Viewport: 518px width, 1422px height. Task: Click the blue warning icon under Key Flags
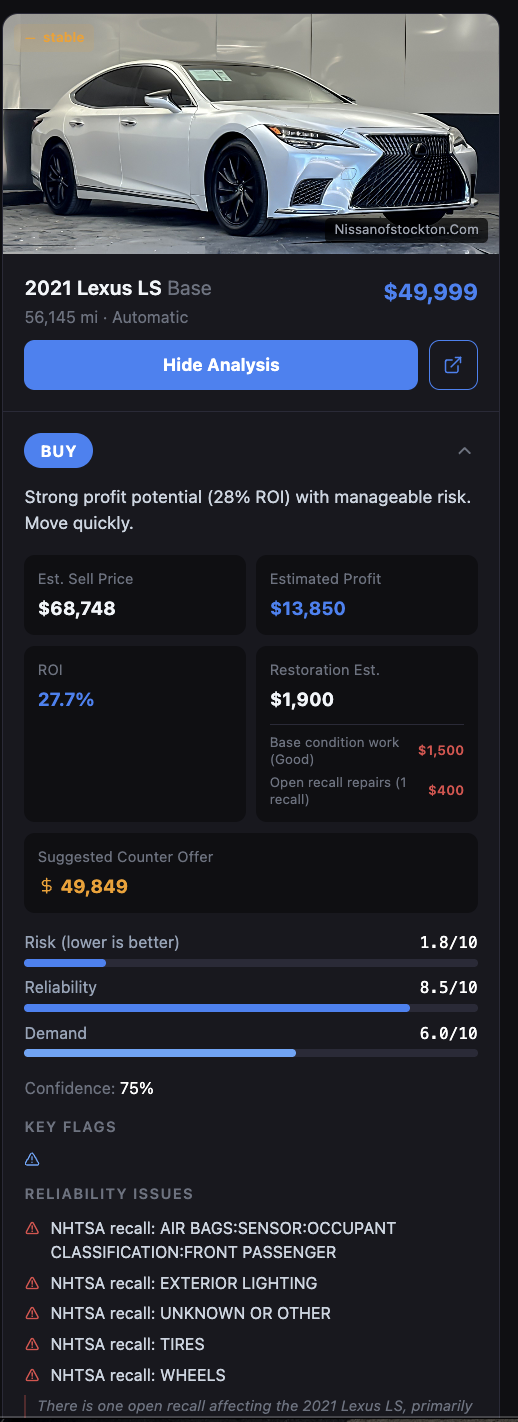pyautogui.click(x=32, y=1159)
